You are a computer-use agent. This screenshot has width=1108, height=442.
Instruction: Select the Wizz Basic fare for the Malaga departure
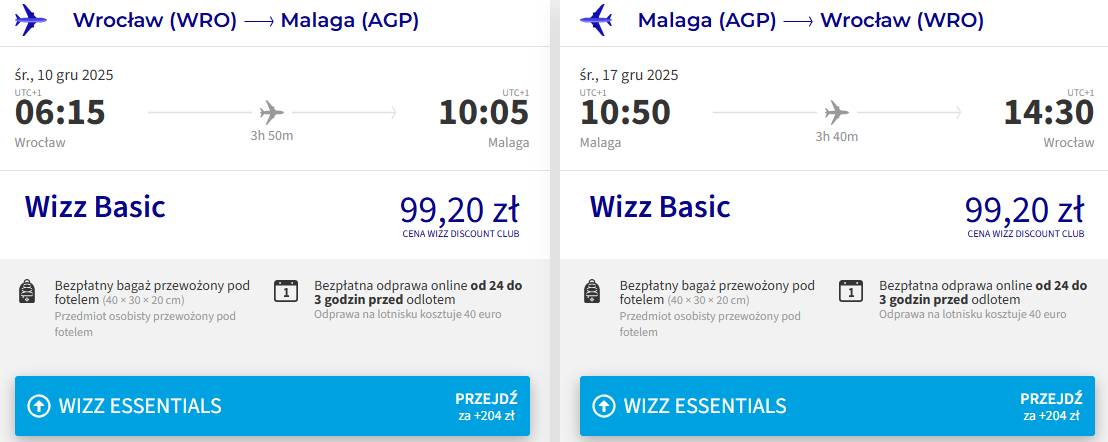[x=660, y=207]
